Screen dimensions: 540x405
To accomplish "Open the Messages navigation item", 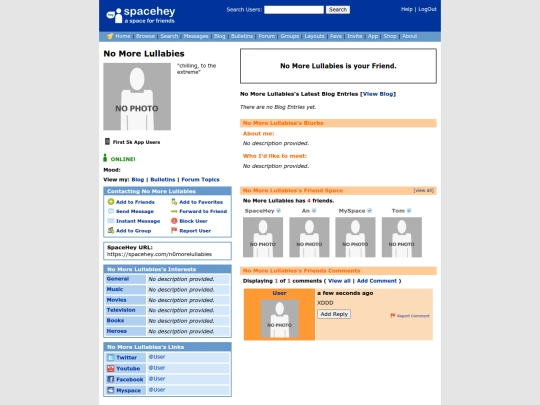I will tap(196, 36).
